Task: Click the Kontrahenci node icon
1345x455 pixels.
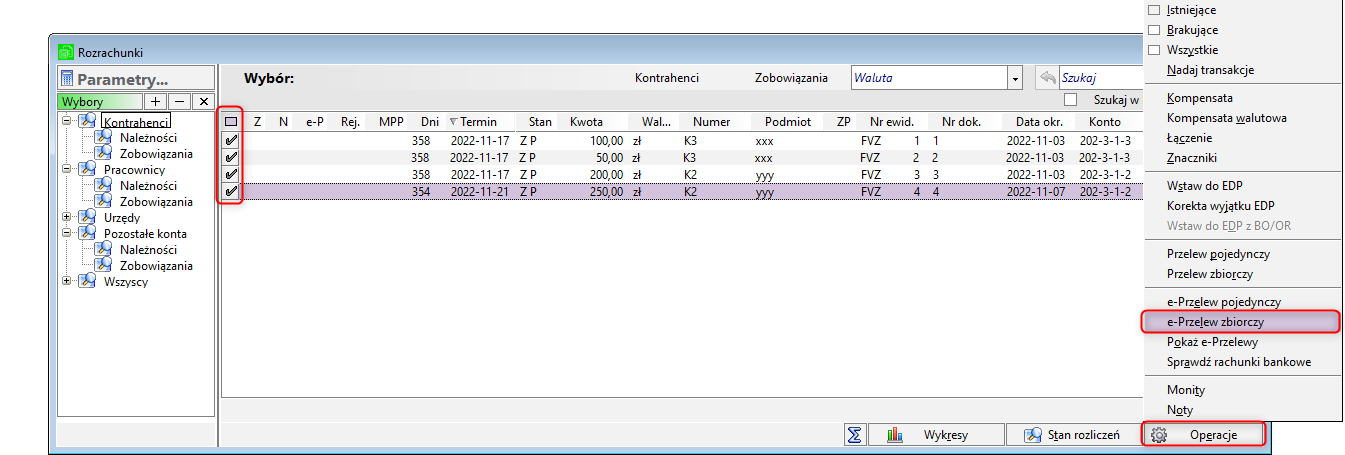Action: click(87, 121)
